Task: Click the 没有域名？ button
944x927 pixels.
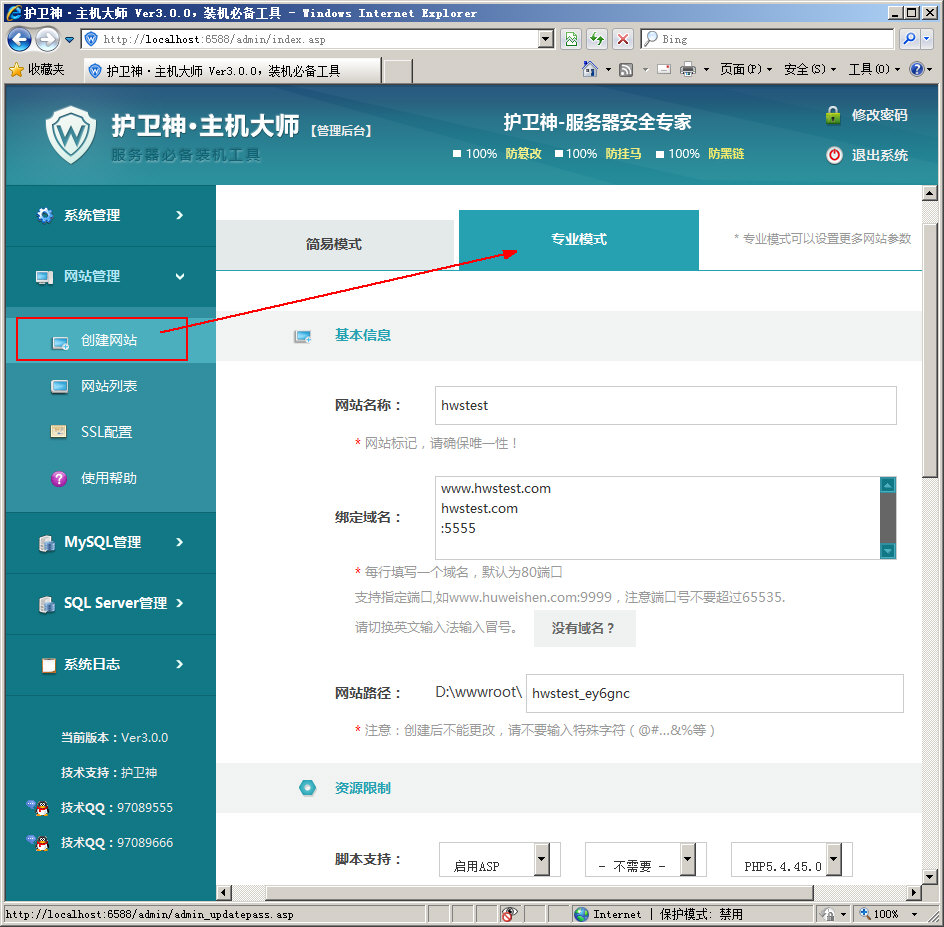Action: coord(584,628)
